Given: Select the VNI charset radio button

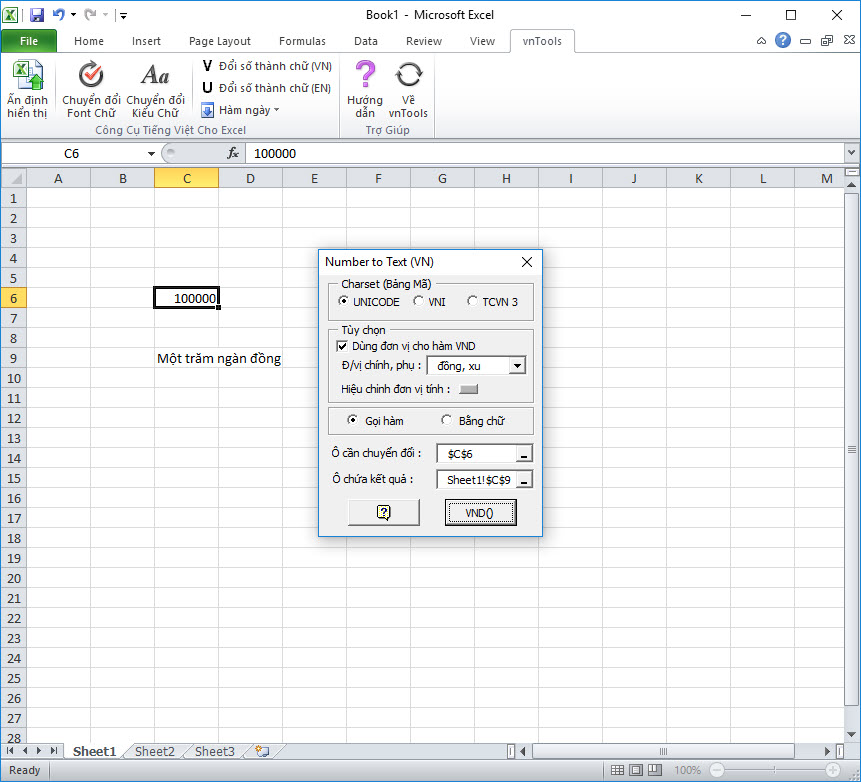Looking at the screenshot, I should point(418,301).
